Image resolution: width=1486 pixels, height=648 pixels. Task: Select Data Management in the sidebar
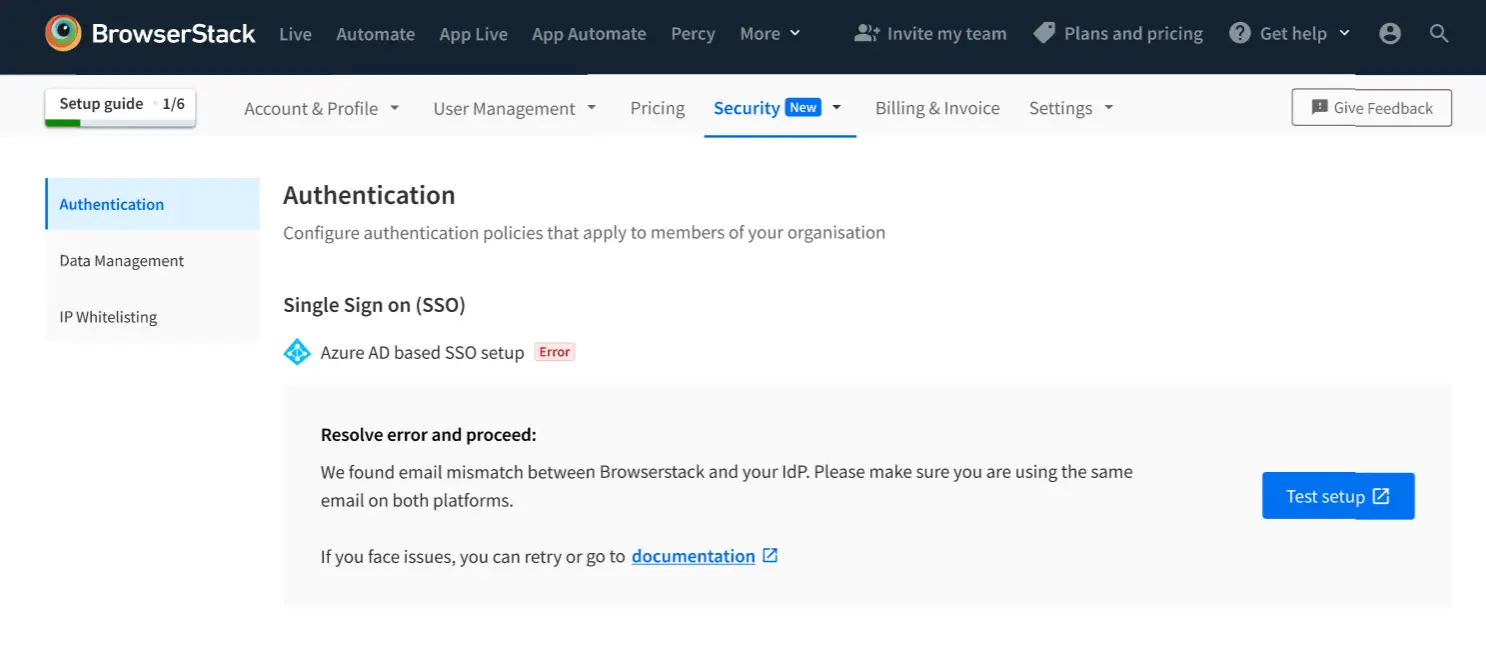pos(122,261)
